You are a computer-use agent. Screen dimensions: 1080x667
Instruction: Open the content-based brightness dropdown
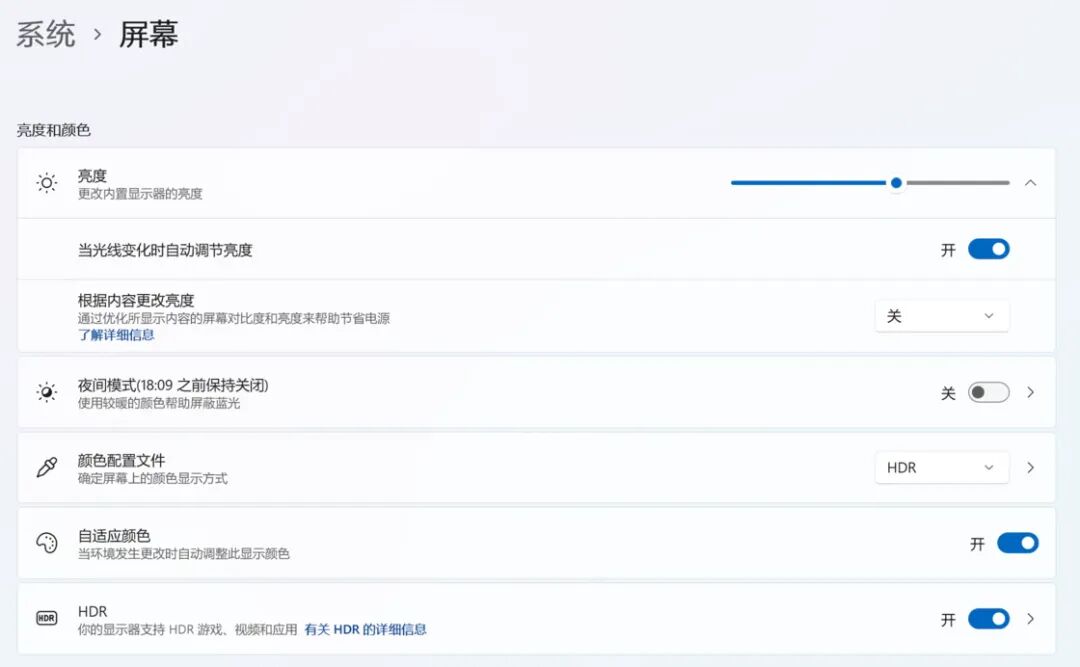942,316
